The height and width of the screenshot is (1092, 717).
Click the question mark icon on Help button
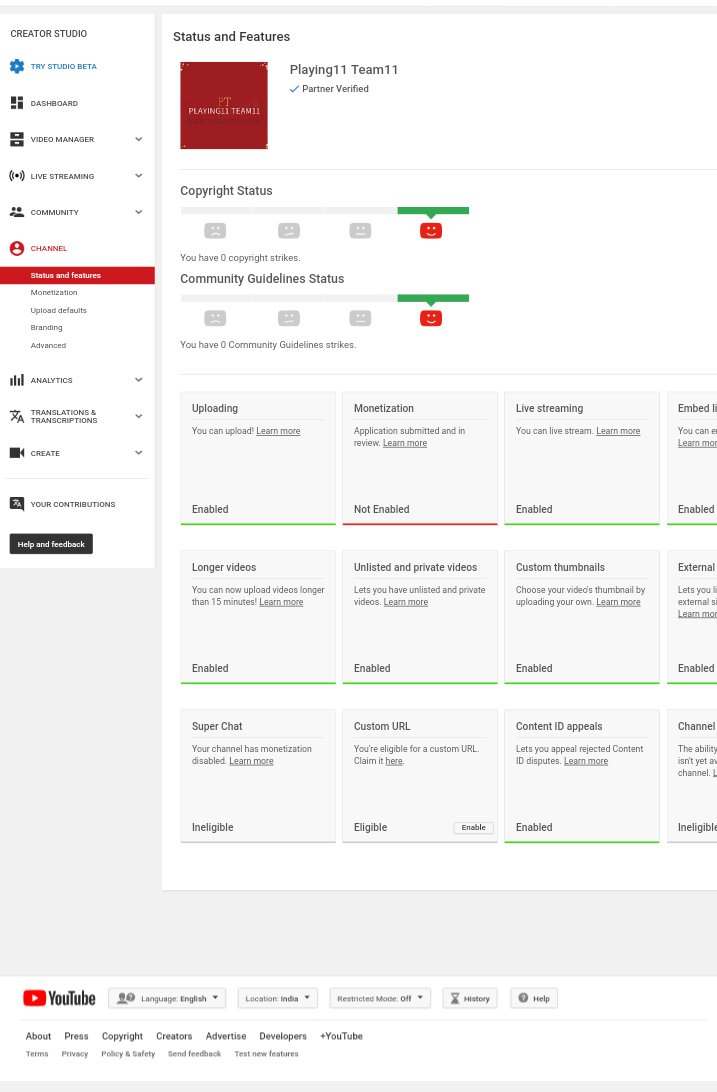[x=523, y=998]
